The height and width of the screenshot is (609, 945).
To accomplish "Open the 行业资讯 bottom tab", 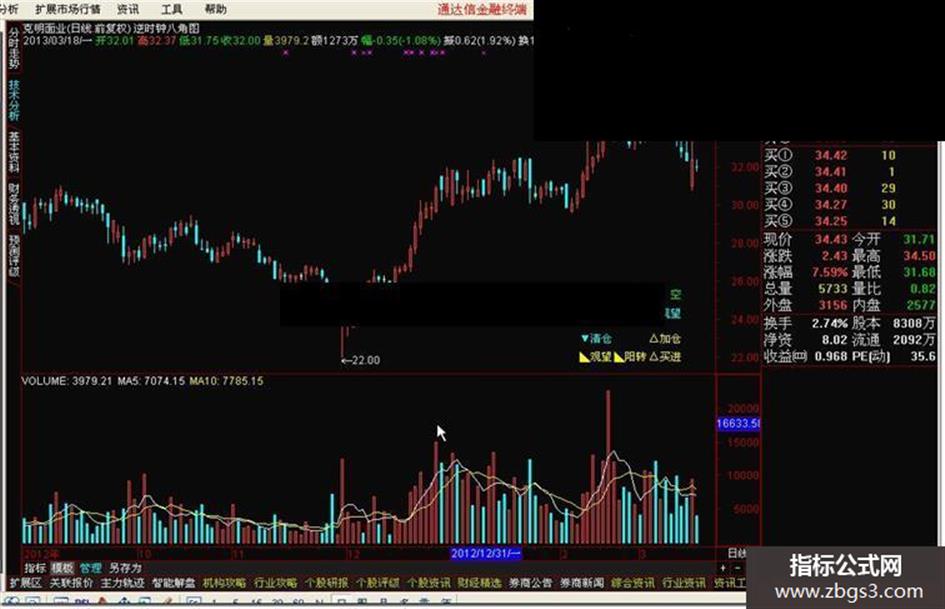I will pyautogui.click(x=683, y=583).
